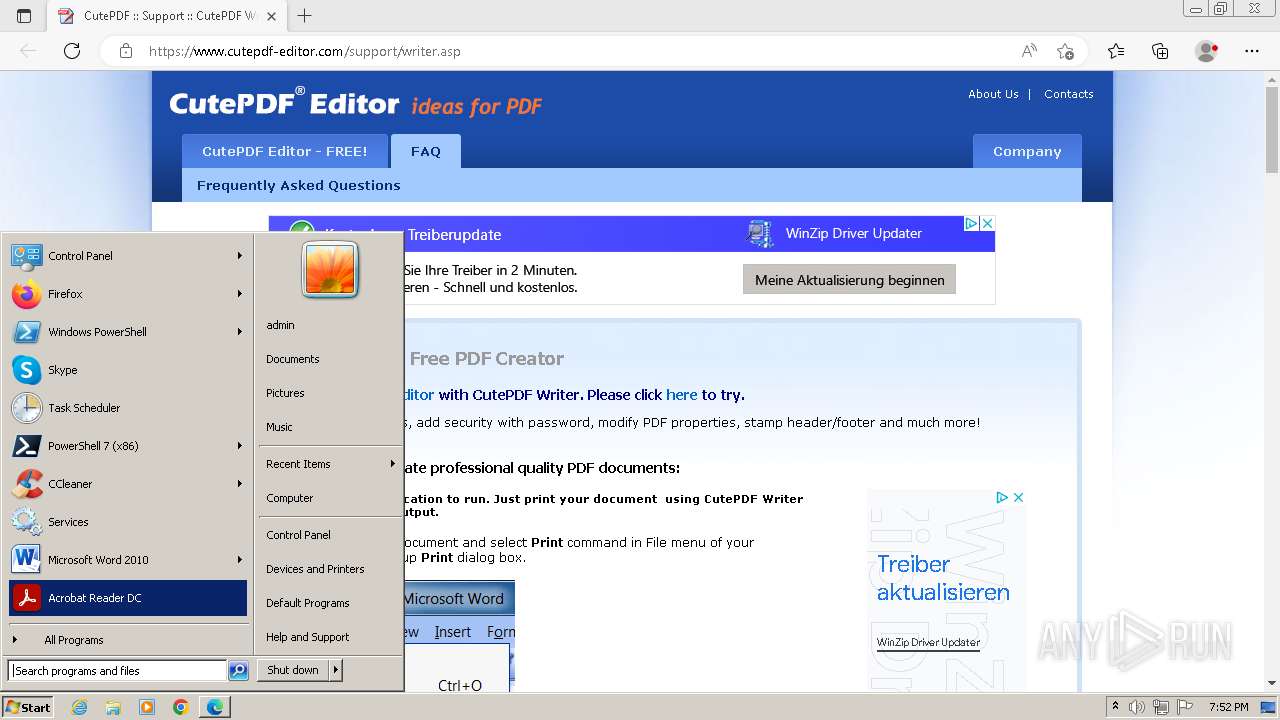Open Shut down options arrow
Image resolution: width=1280 pixels, height=720 pixels.
tap(336, 670)
